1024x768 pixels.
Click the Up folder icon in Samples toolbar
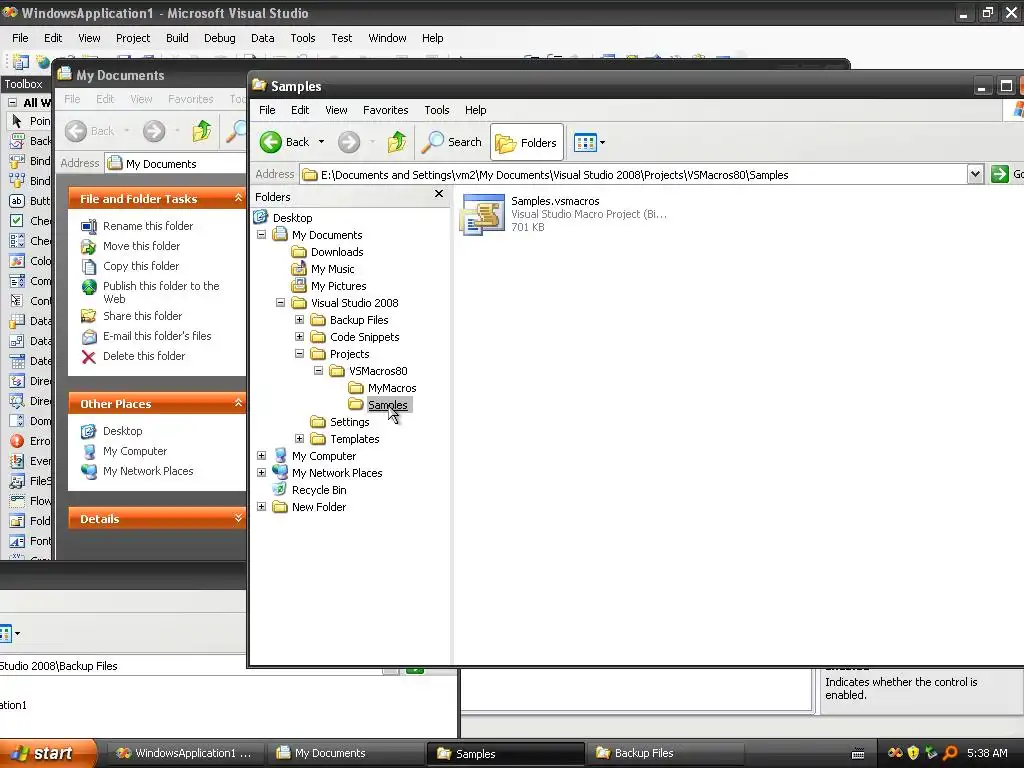[x=396, y=142]
